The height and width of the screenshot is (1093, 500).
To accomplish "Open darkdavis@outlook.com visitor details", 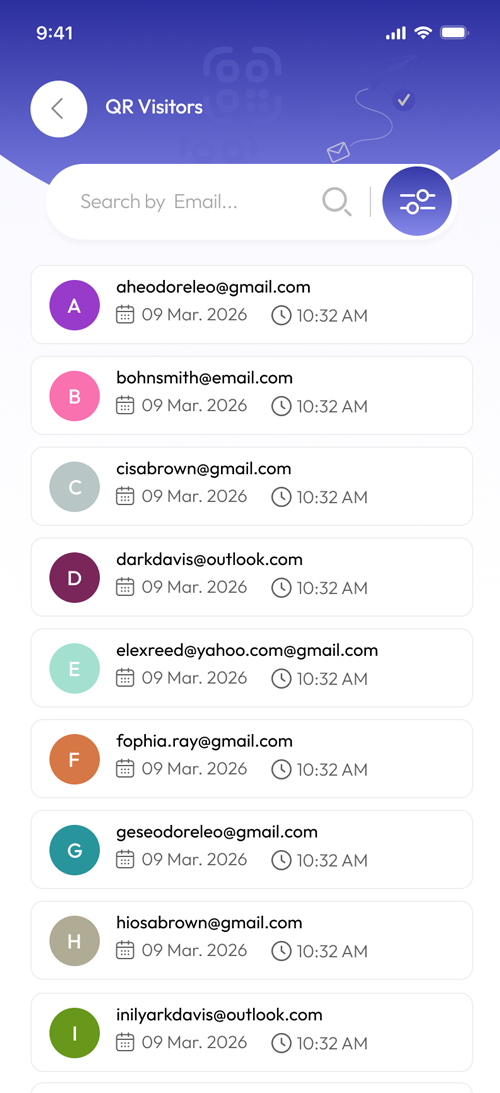I will point(252,577).
